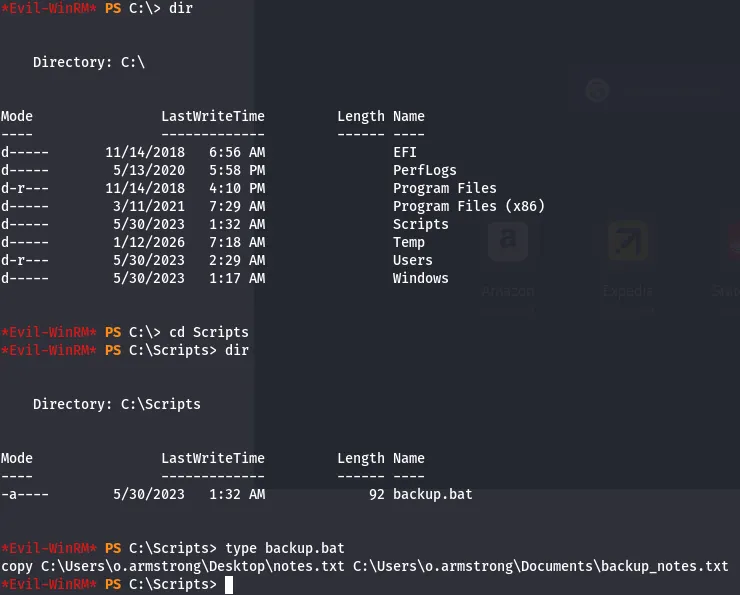Image resolution: width=740 pixels, height=595 pixels.
Task: Click the backup.bat file name in listing
Action: pos(432,494)
